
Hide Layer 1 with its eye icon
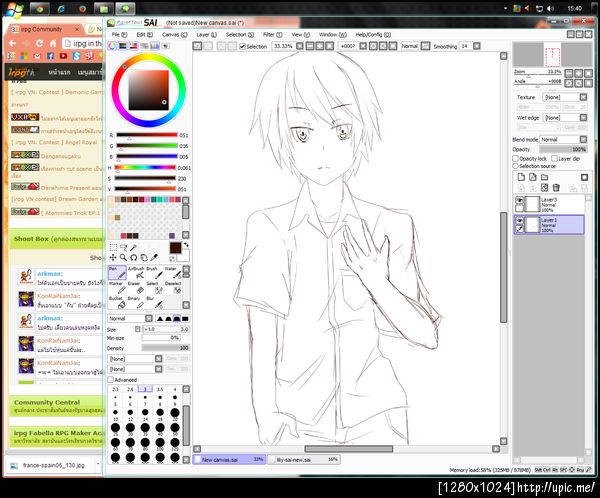tap(519, 221)
